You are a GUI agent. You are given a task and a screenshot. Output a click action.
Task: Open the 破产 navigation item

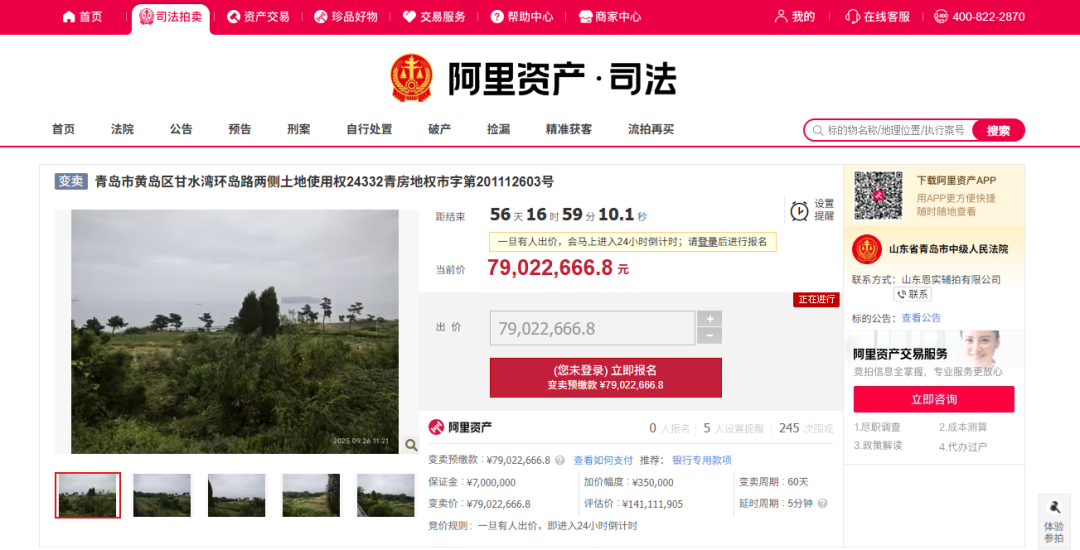tap(439, 129)
